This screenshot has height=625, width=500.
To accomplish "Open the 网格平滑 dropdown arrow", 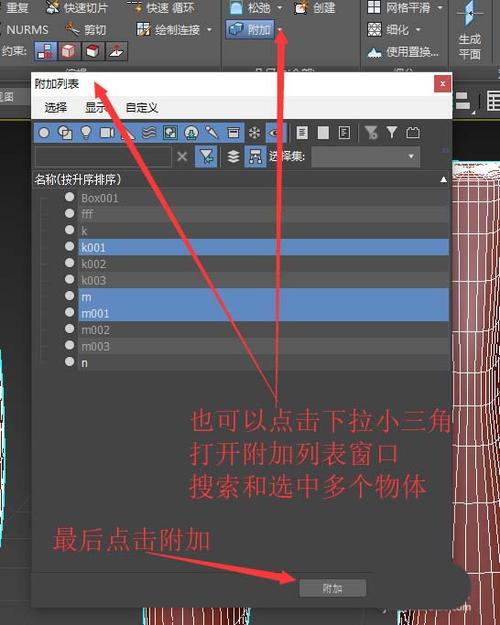I will point(440,8).
